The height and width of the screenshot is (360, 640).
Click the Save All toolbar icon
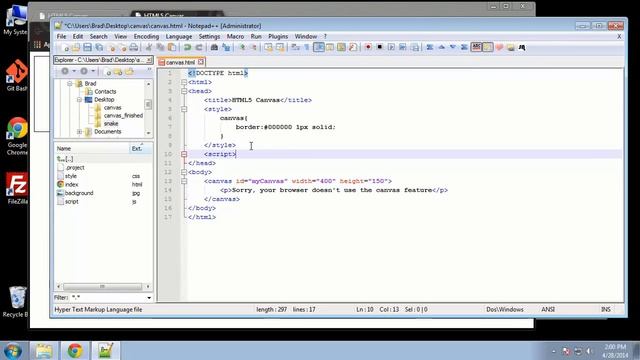tap(99, 47)
